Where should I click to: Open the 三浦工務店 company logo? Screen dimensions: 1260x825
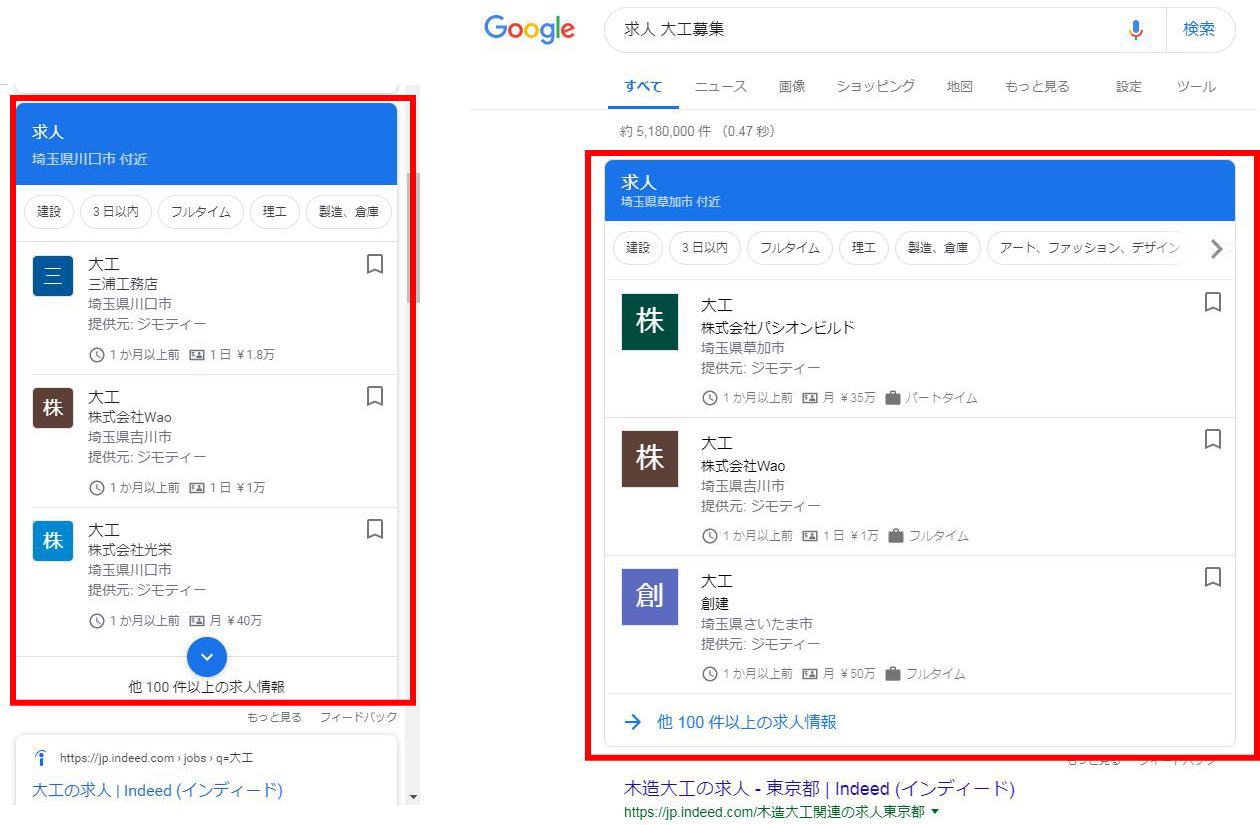coord(53,276)
